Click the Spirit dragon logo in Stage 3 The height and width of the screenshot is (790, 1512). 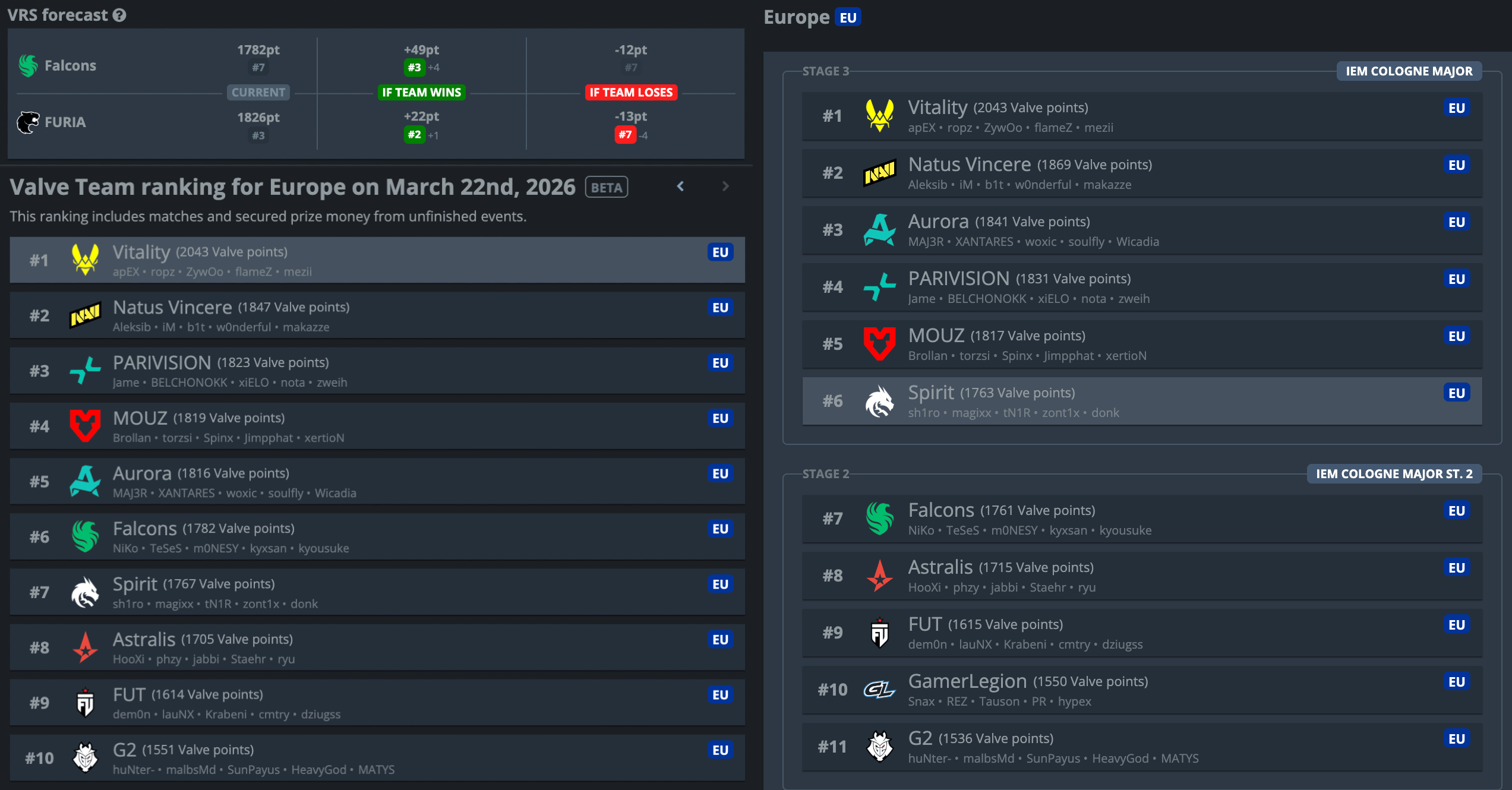pos(879,401)
